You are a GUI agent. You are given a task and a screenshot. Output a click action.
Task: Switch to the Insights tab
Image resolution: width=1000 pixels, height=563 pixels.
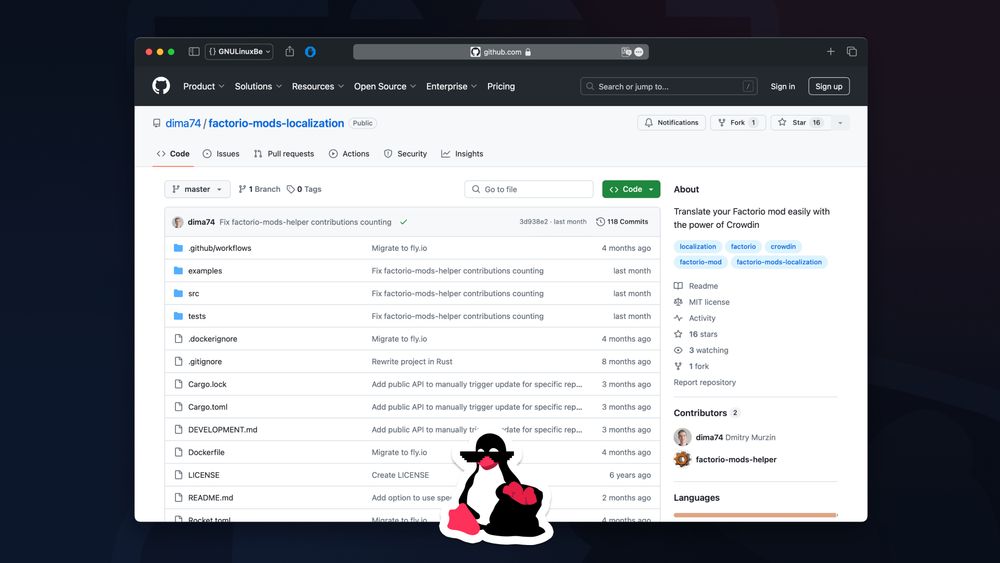tap(462, 154)
